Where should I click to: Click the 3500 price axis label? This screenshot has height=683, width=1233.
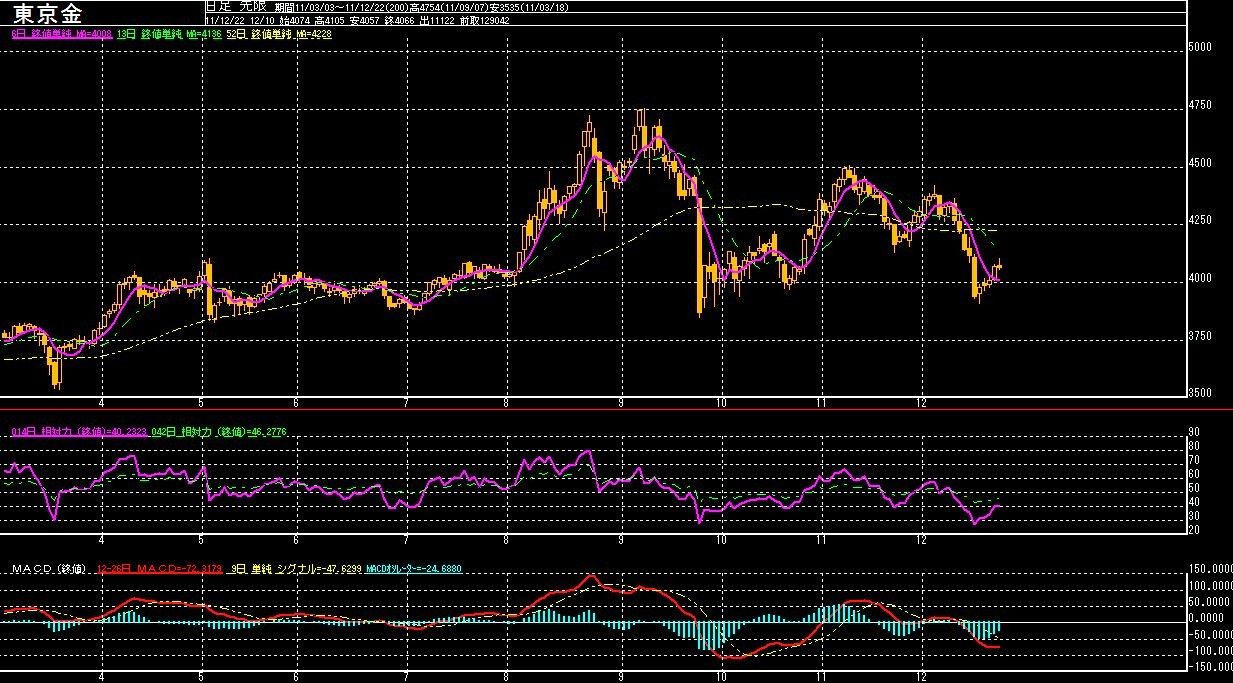coord(1200,393)
